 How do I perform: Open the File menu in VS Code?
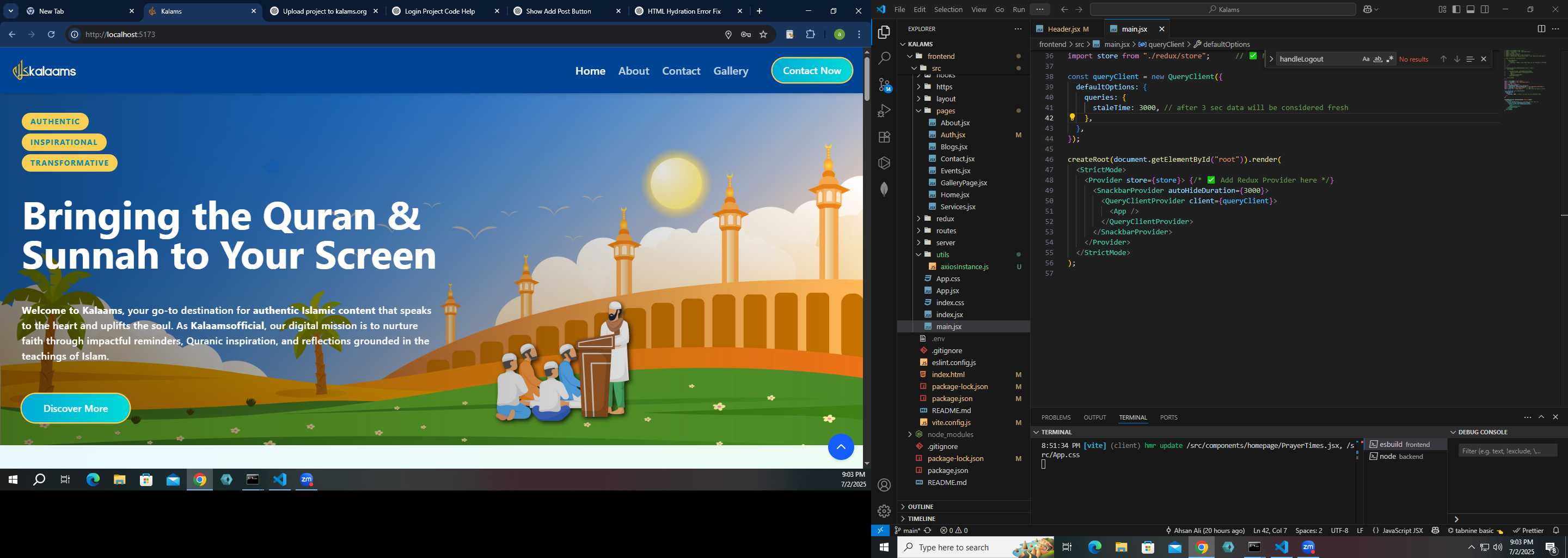[x=899, y=10]
